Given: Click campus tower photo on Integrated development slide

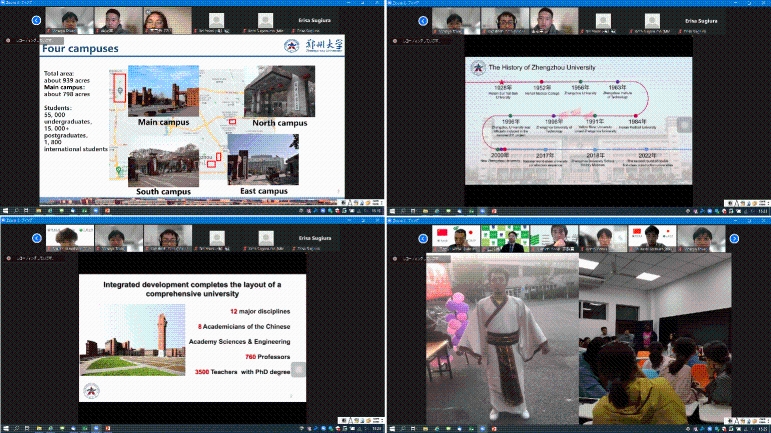Looking at the screenshot, I should (x=132, y=340).
